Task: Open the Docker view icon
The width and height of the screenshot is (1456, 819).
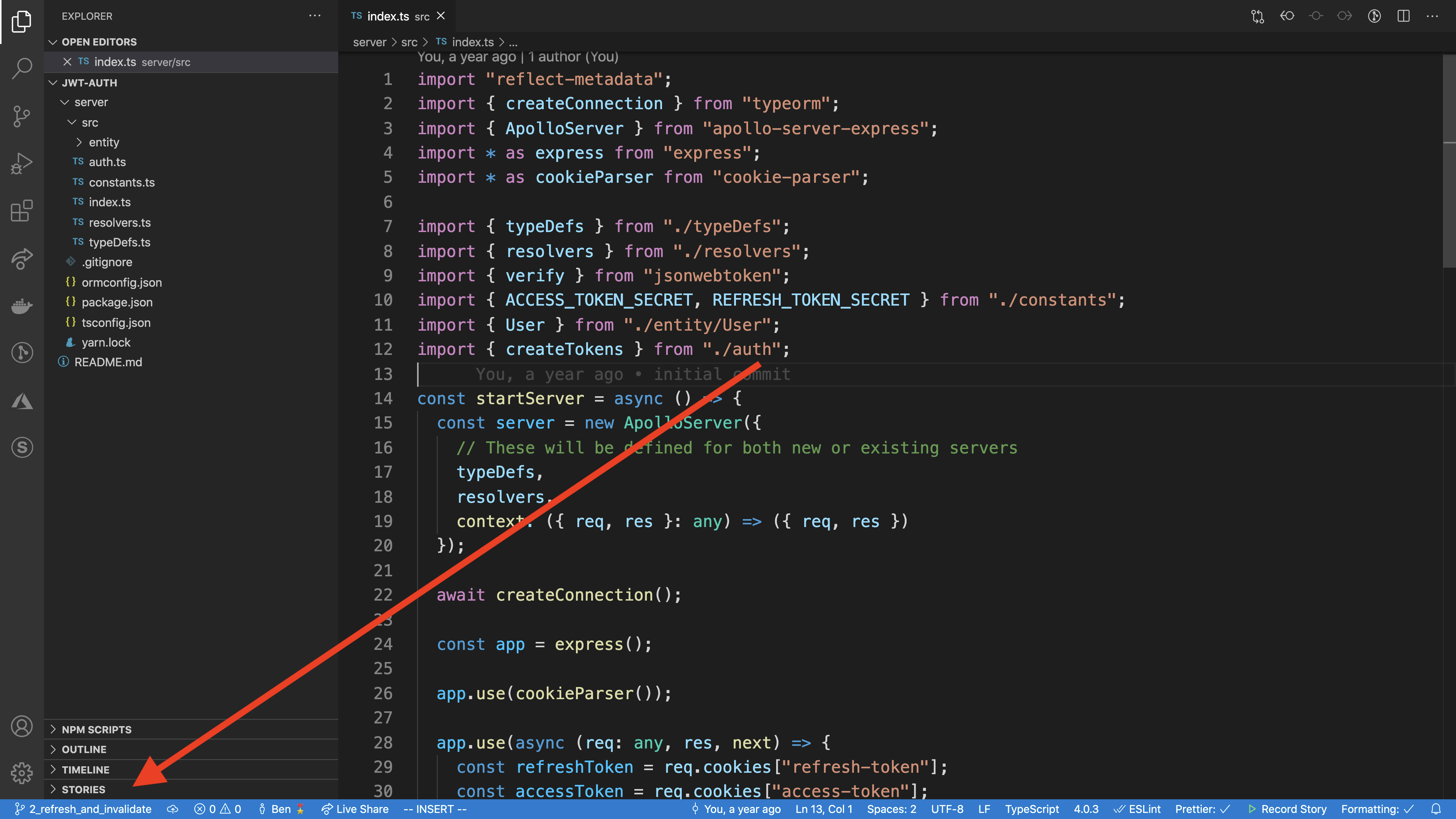Action: tap(22, 306)
